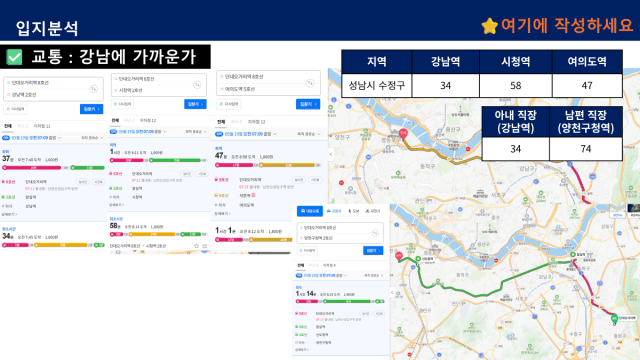The width and height of the screenshot is (640, 360).
Task: Click 길찾기 button in 양천구청역 panel
Action: [373, 250]
